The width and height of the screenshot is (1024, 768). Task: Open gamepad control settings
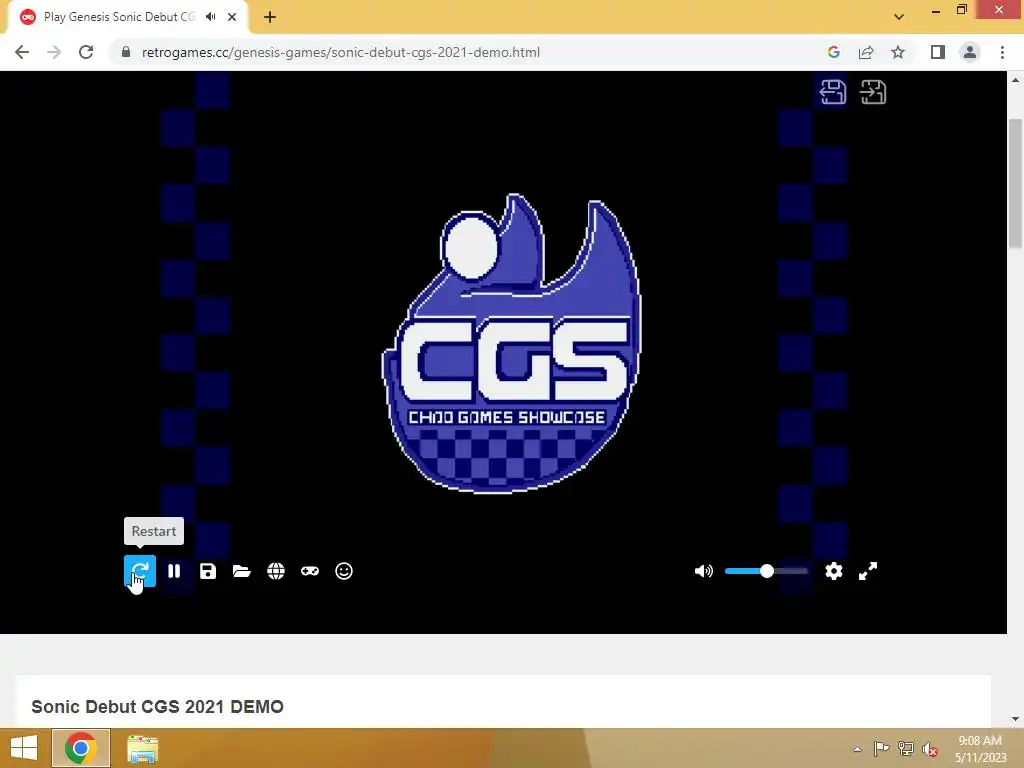click(x=310, y=571)
